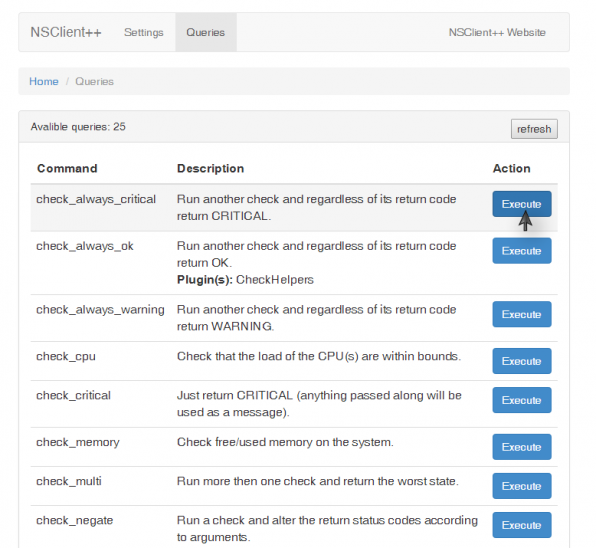Click the 'alter the return status codes' description
This screenshot has width=596, height=548.
click(x=327, y=529)
